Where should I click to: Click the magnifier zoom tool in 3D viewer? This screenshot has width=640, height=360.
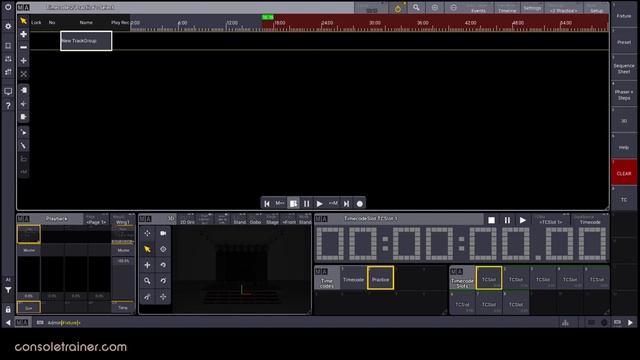(x=147, y=281)
